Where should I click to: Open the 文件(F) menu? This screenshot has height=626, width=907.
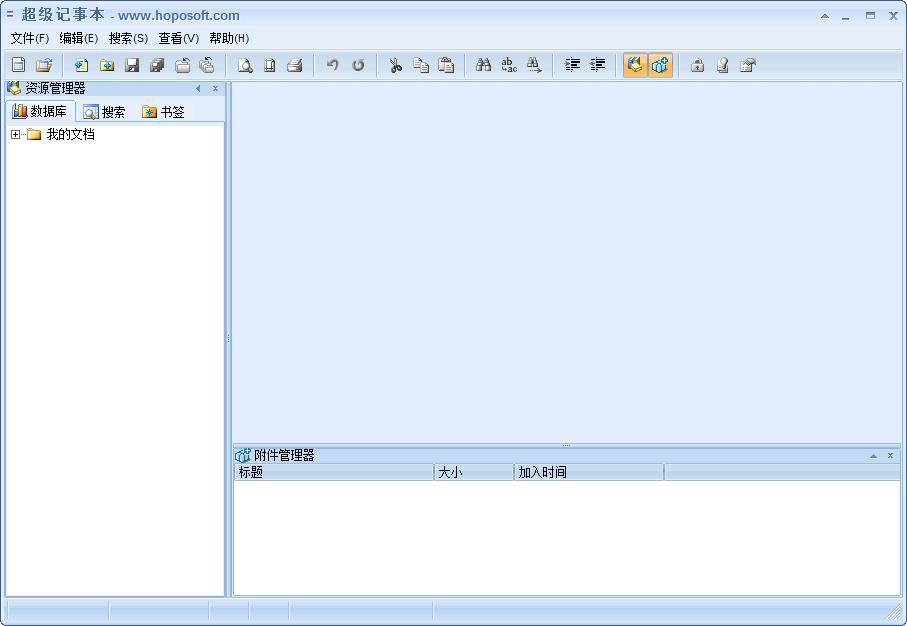(30, 38)
